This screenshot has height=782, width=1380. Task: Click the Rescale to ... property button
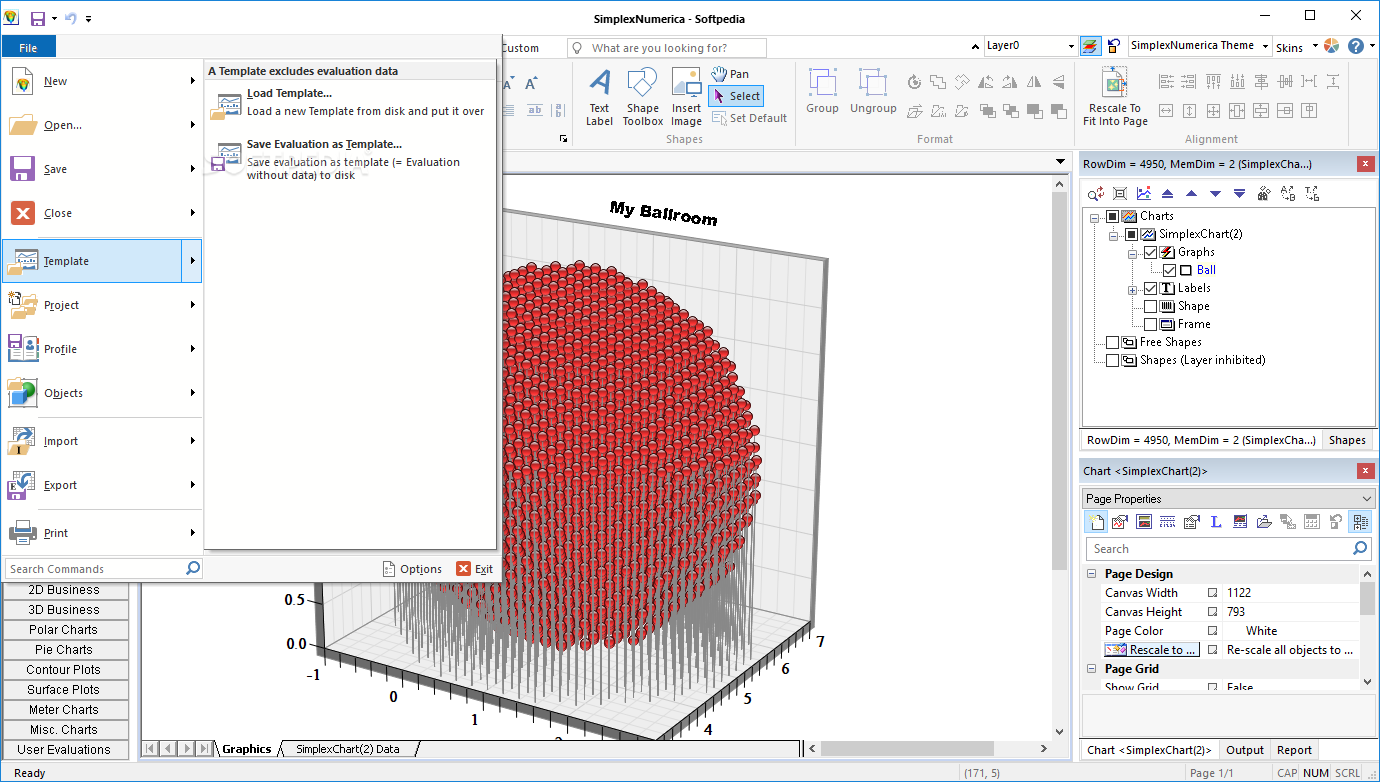(x=1151, y=650)
